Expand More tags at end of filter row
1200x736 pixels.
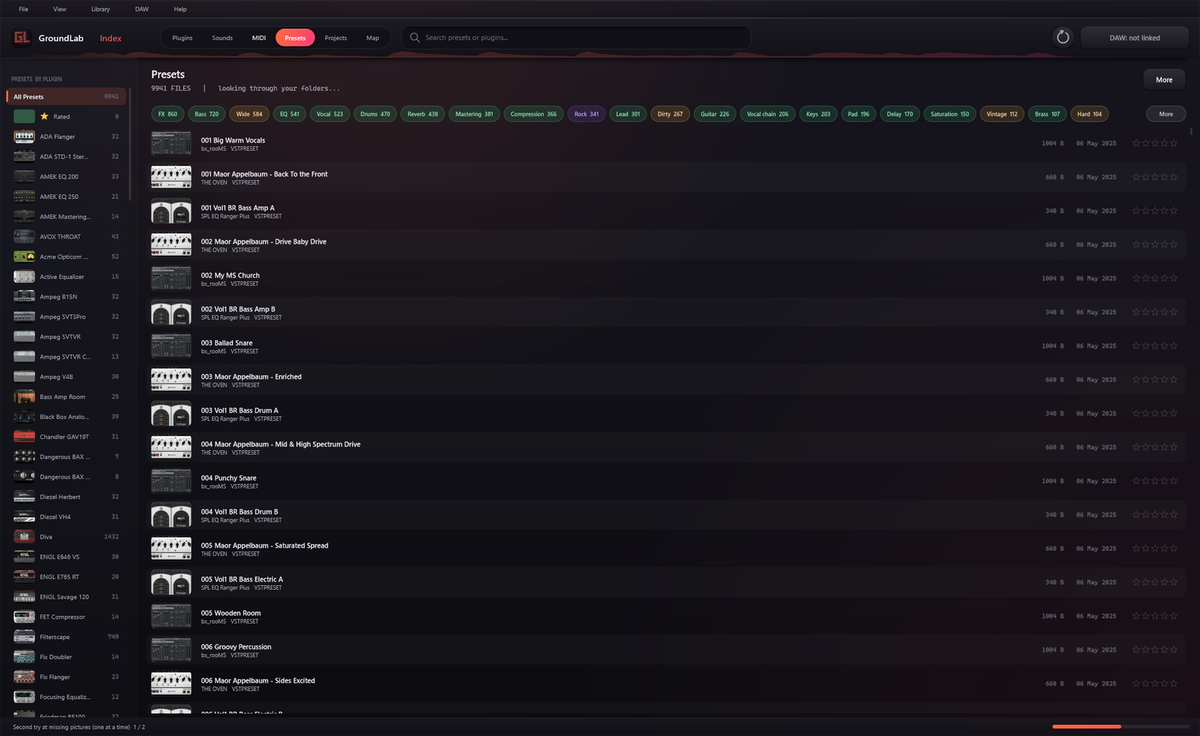[x=1166, y=114]
